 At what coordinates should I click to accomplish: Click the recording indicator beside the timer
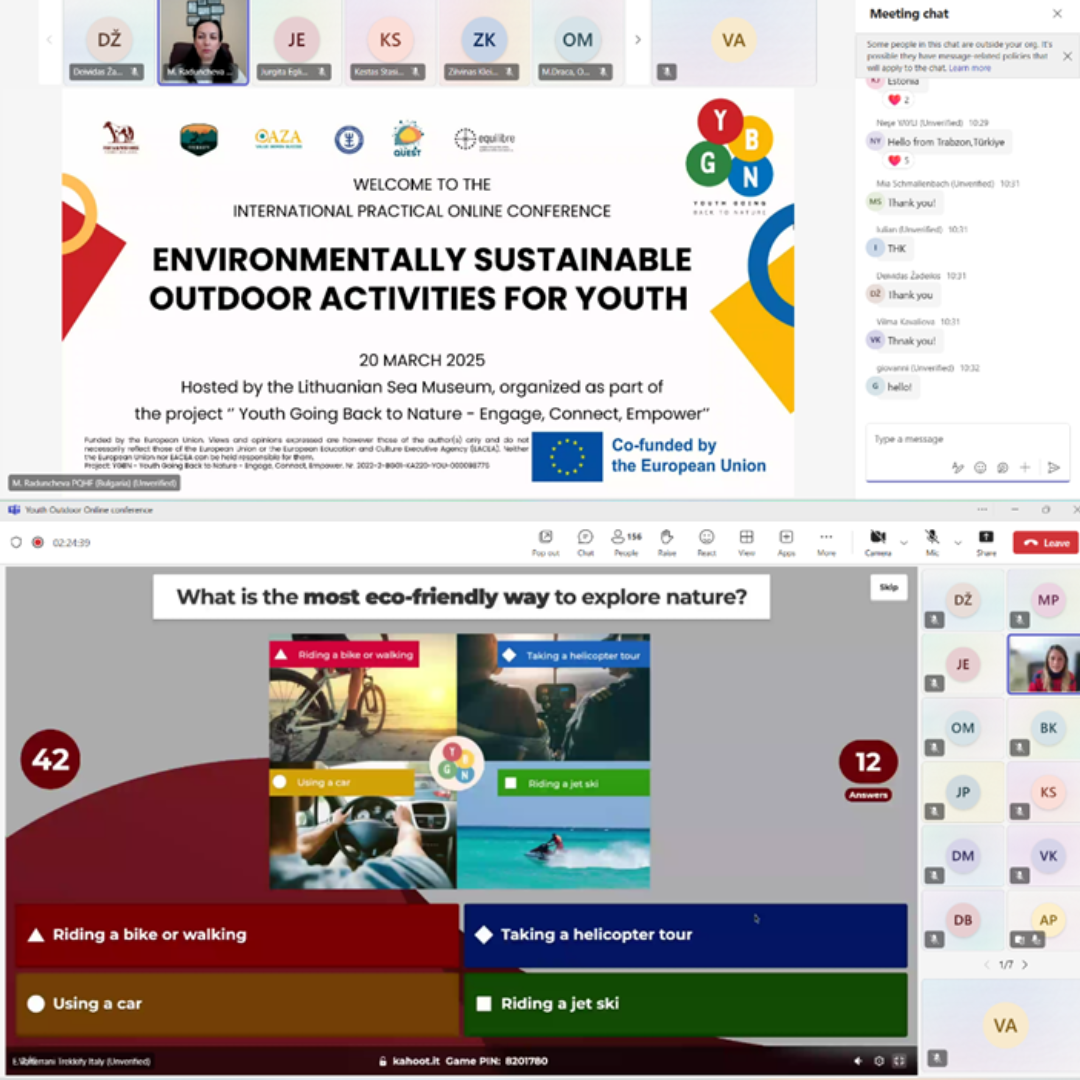point(38,542)
